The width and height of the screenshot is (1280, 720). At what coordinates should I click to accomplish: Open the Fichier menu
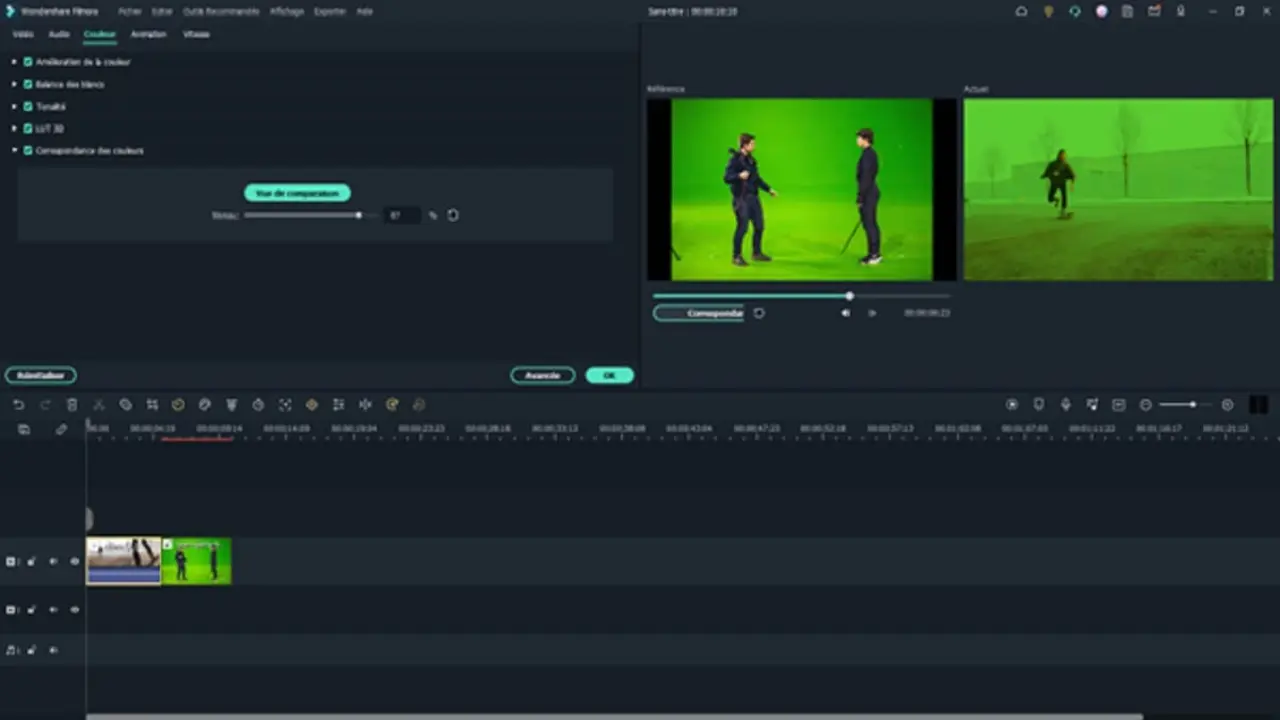coord(130,11)
